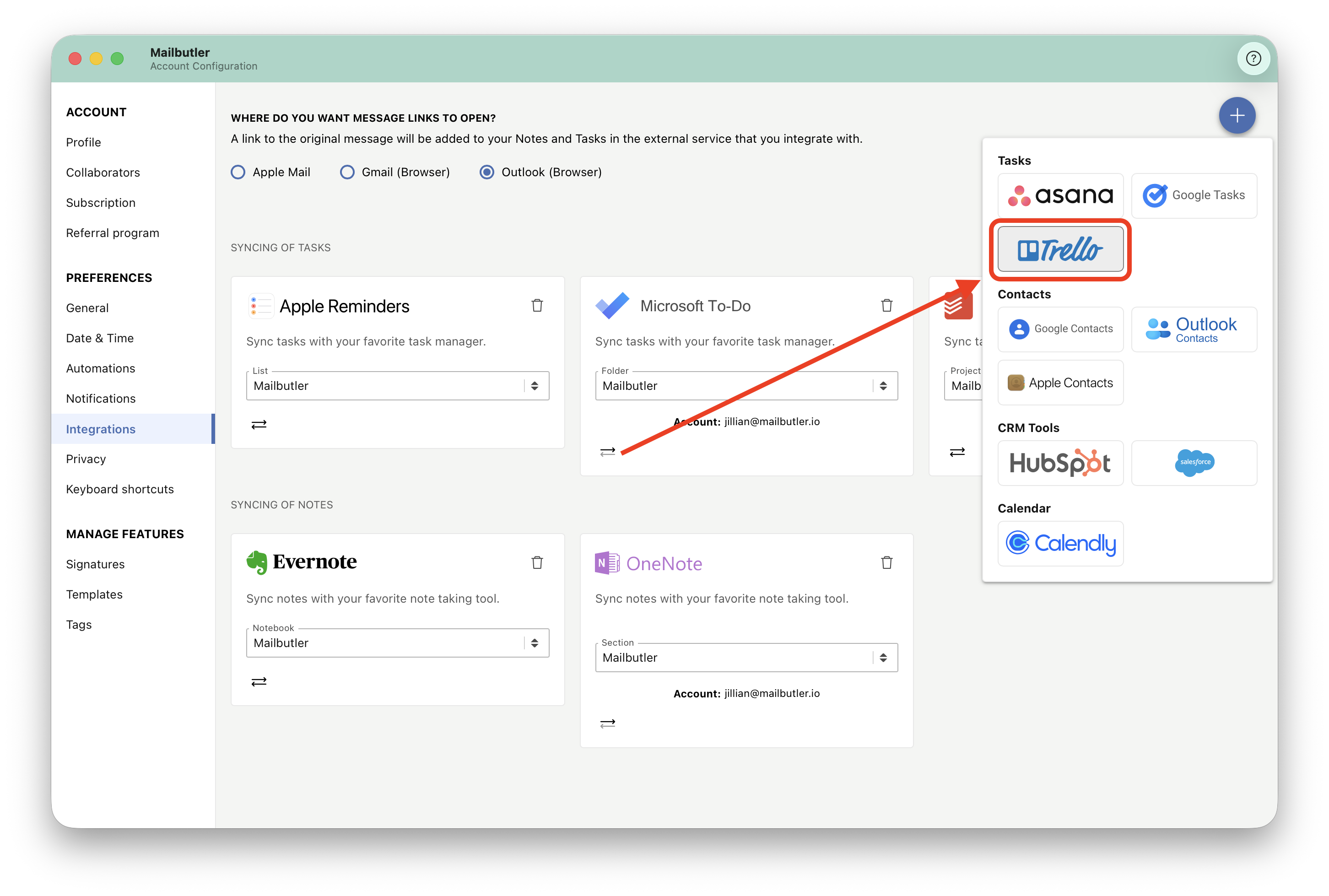
Task: Click the Google Contacts integration button
Action: point(1060,329)
